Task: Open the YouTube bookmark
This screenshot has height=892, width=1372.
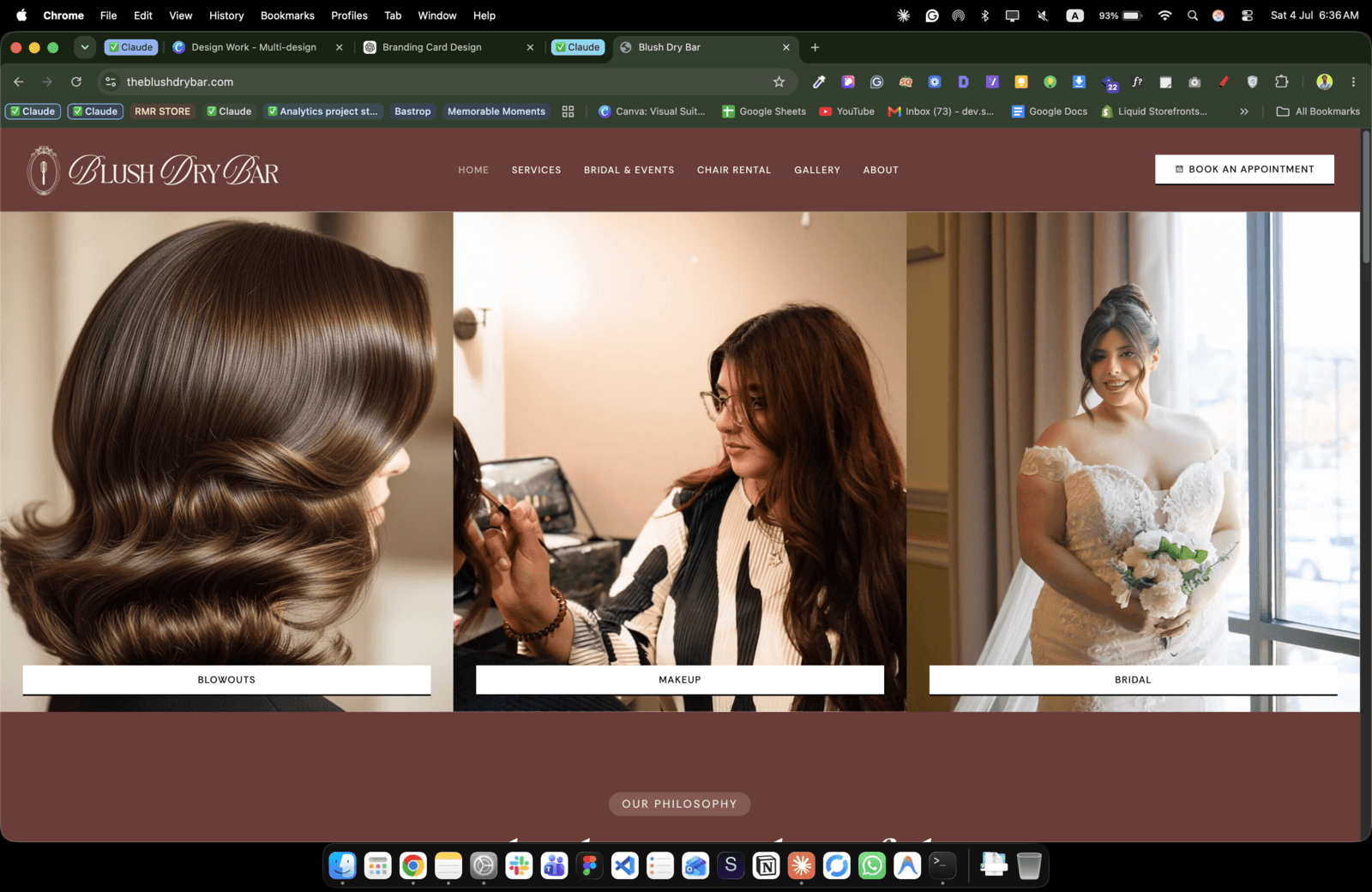Action: point(846,111)
